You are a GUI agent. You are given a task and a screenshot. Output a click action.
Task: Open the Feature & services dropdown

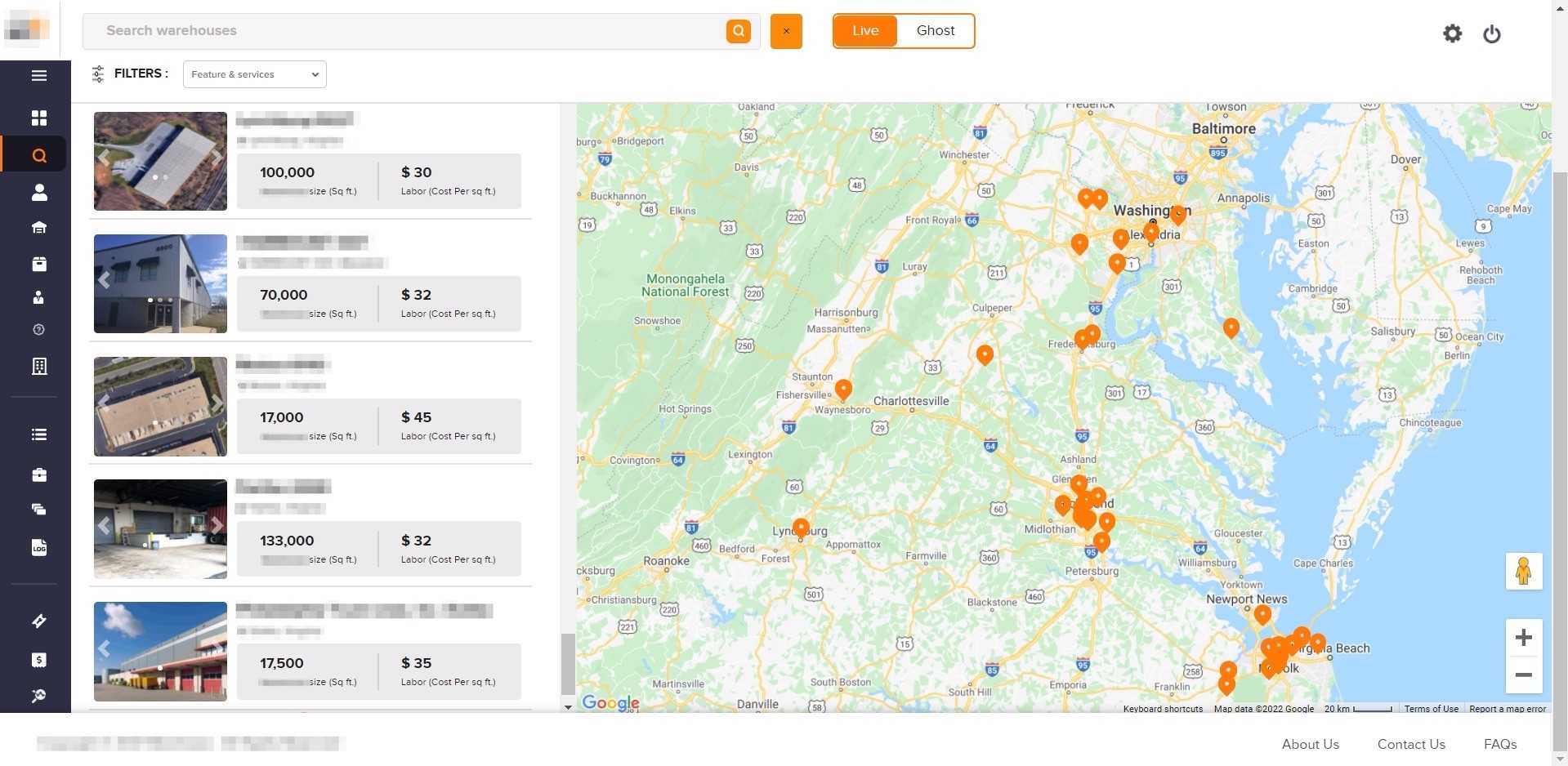tap(254, 74)
